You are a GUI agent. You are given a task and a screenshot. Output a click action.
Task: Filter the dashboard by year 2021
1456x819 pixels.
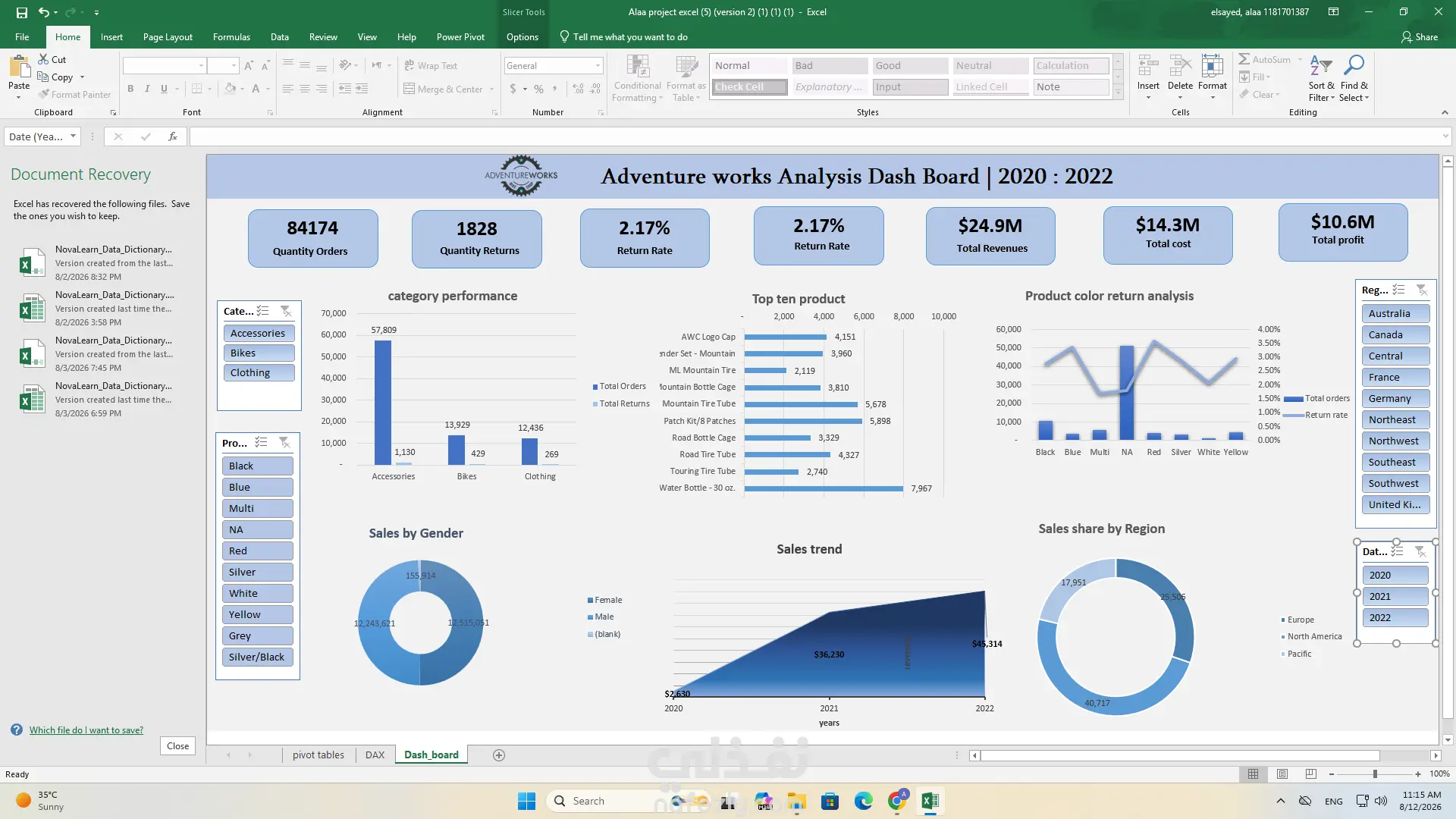(1395, 596)
